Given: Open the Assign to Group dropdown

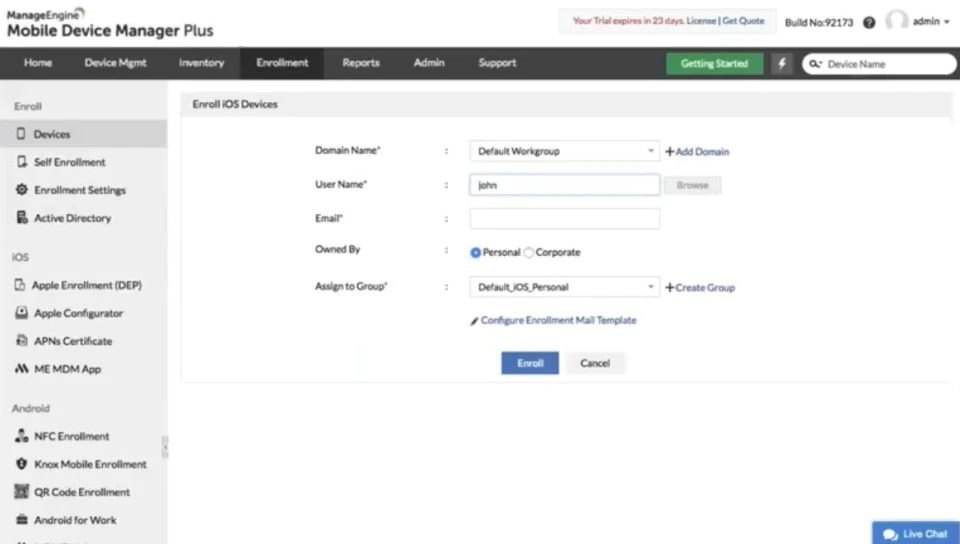Looking at the screenshot, I should 564,287.
